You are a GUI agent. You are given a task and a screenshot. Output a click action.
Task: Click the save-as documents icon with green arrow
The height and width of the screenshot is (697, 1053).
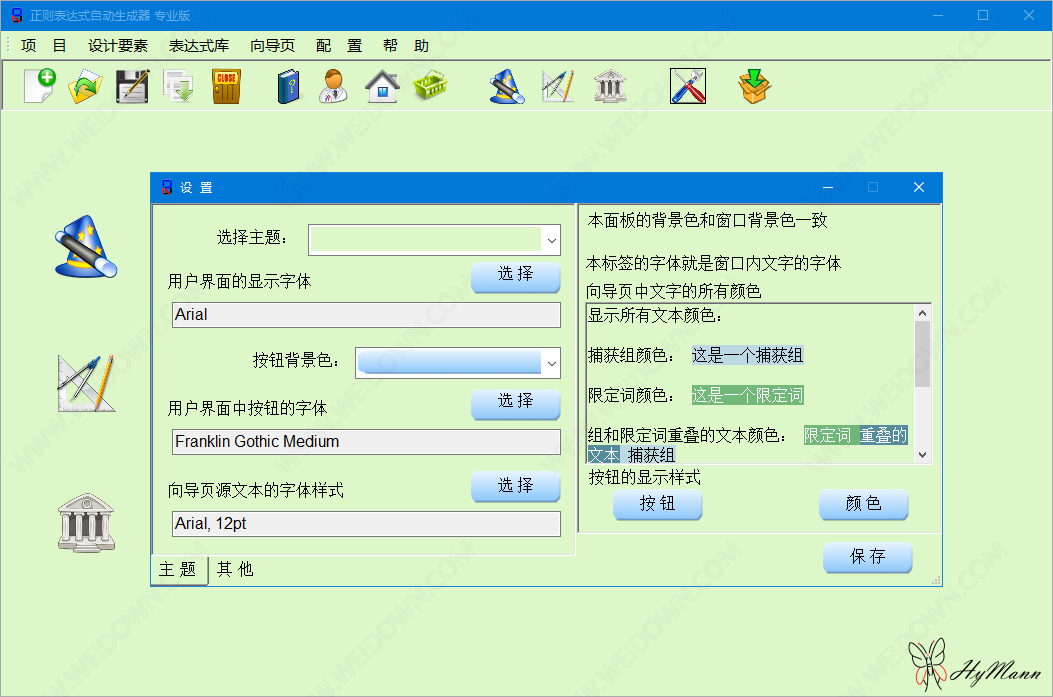pos(179,86)
